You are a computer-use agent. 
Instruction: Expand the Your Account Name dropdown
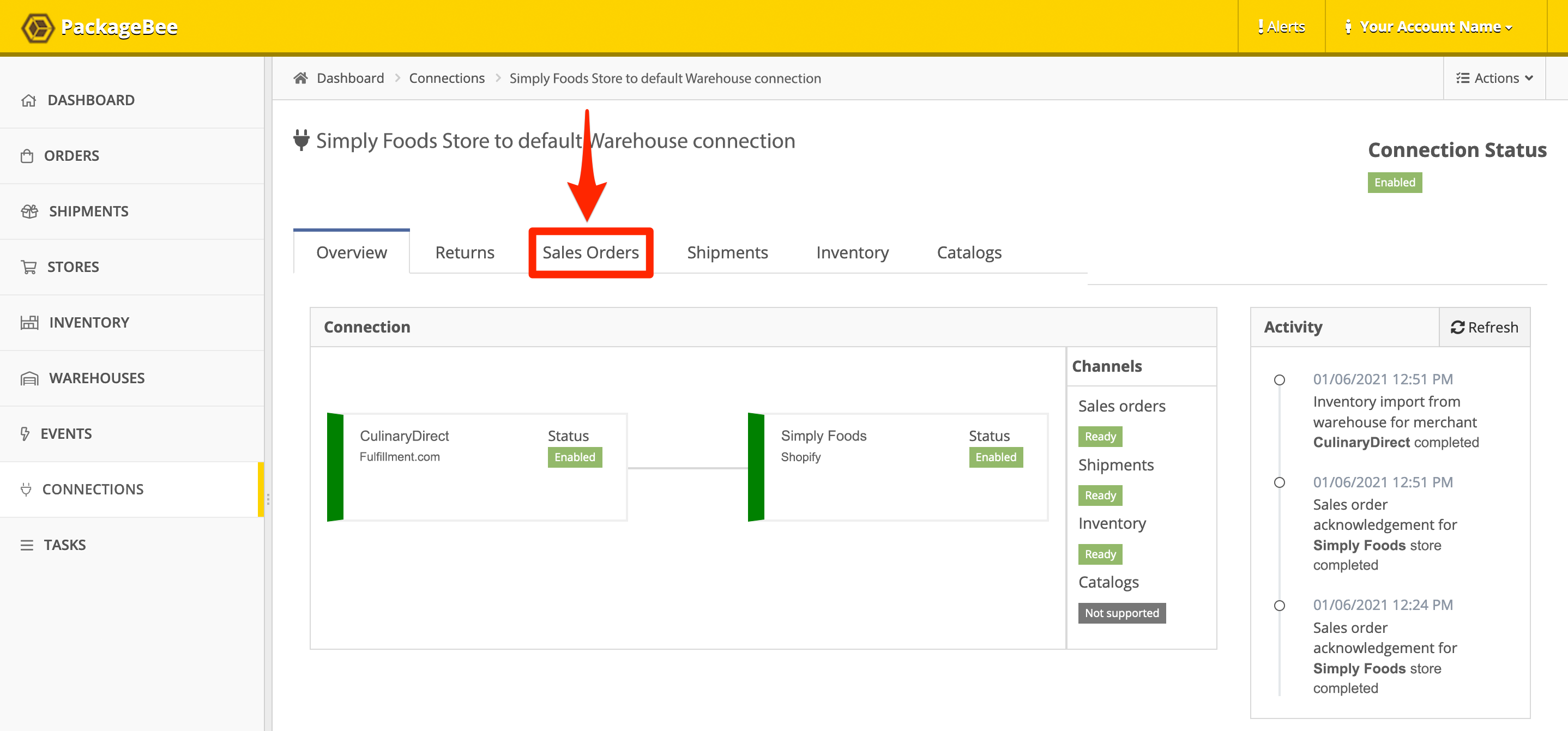click(x=1436, y=27)
